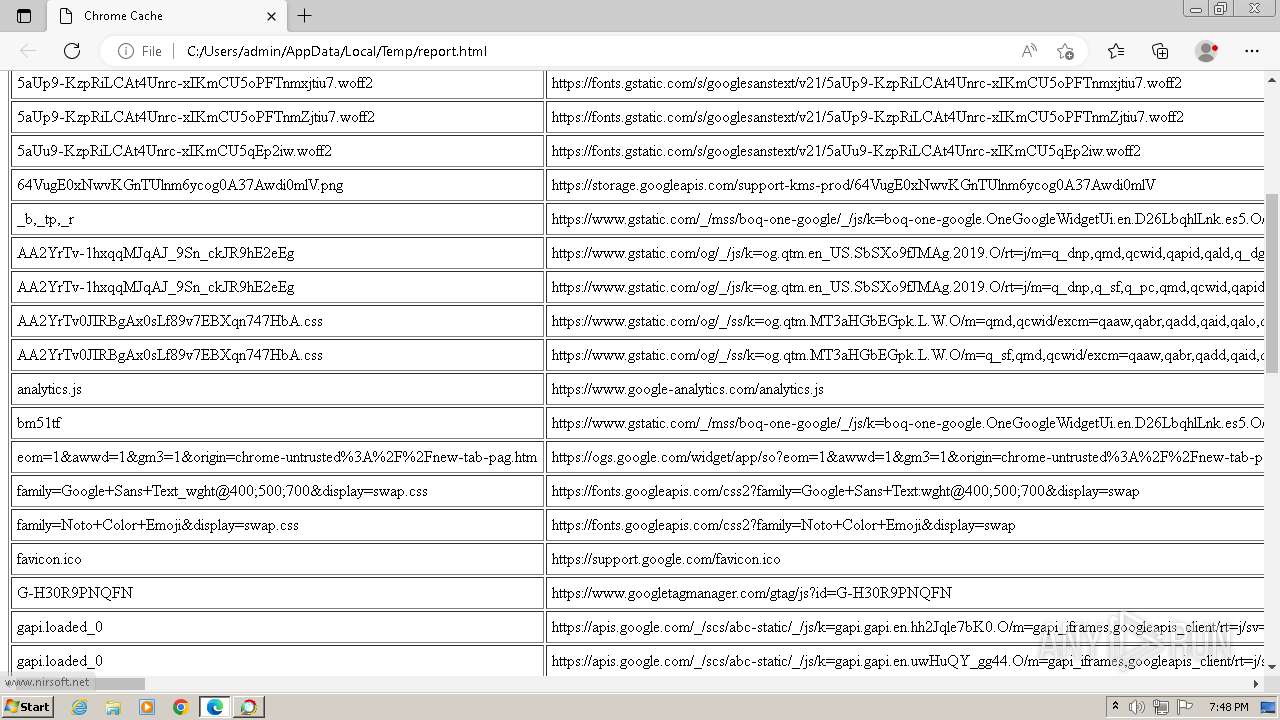Select the G-H30R9PNQFN filename cell

tap(278, 593)
